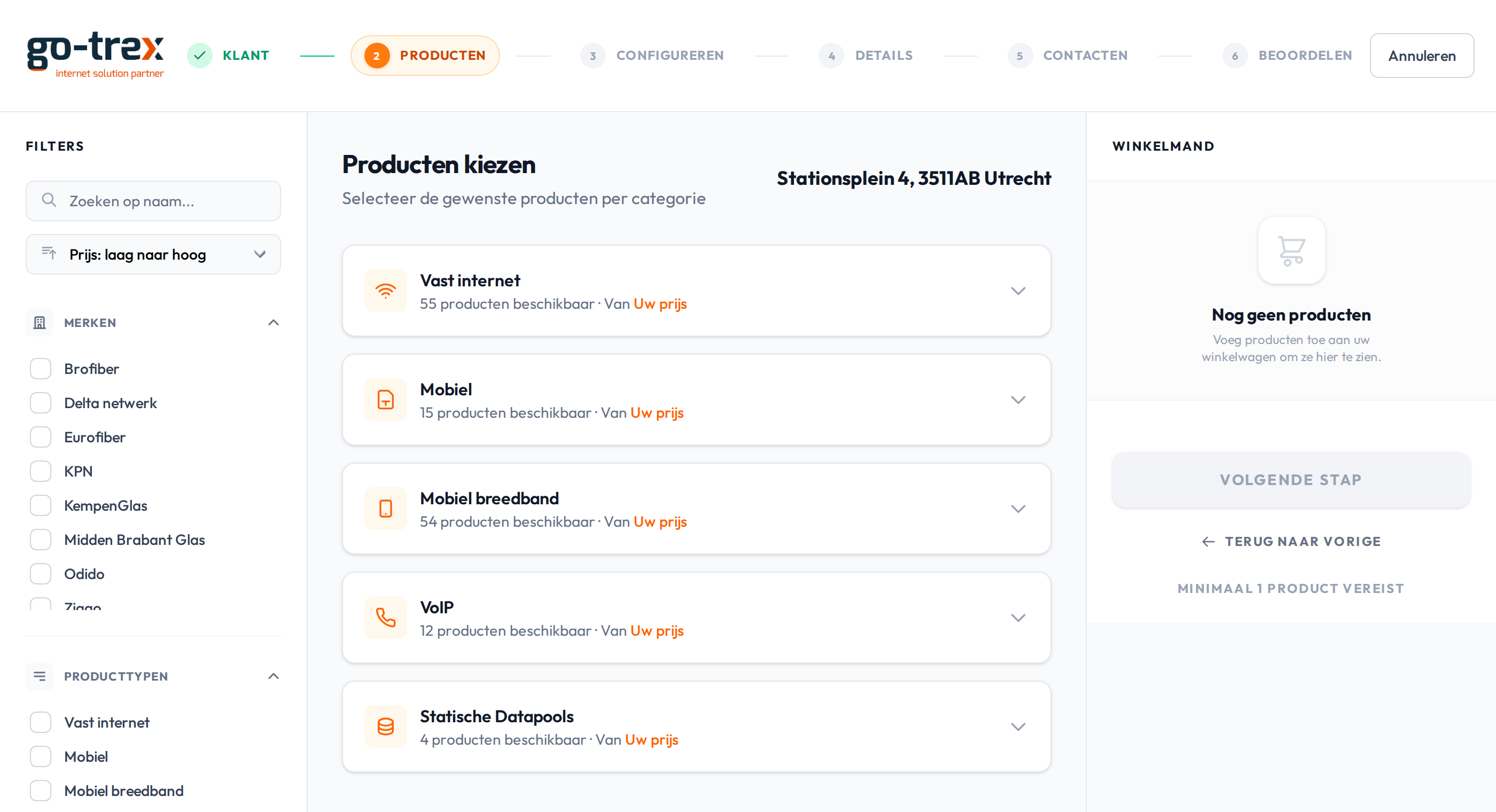Open the Prijs: laag naar hoog dropdown
The image size is (1496, 812).
(153, 254)
